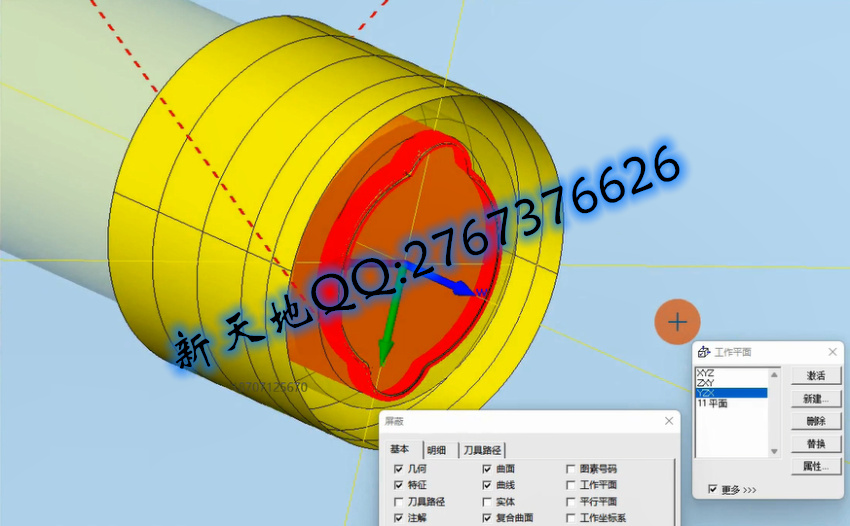
Task: Select XYZ in the work plane list
Action: [x=706, y=373]
